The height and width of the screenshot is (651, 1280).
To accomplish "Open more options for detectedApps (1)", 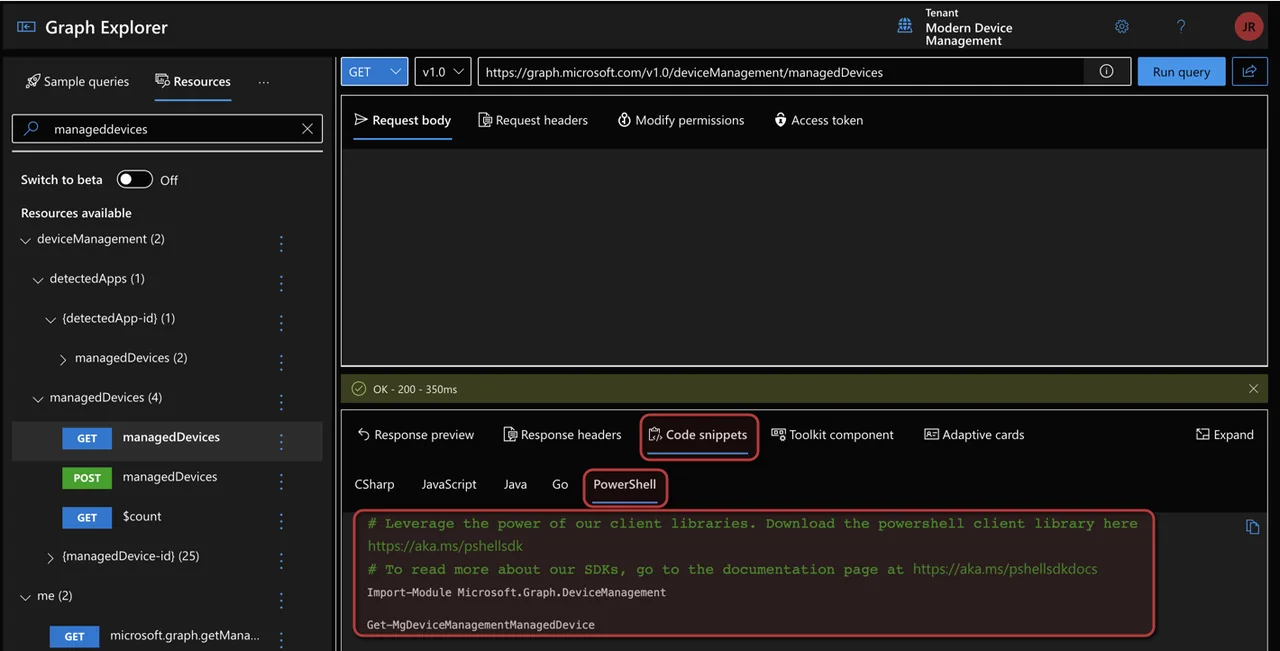I will click(x=281, y=283).
